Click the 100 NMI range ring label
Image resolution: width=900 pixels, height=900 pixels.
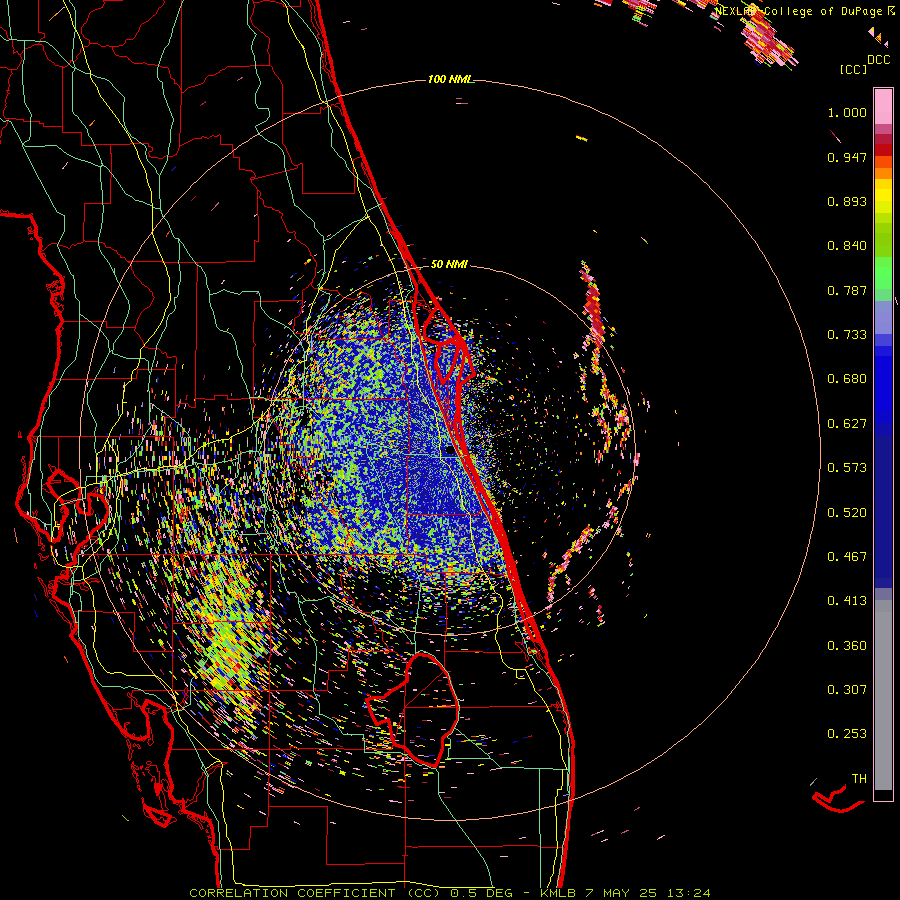coord(450,79)
